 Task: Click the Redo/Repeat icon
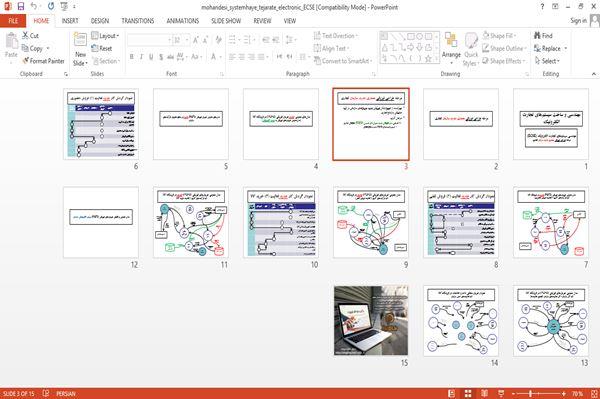(x=51, y=7)
